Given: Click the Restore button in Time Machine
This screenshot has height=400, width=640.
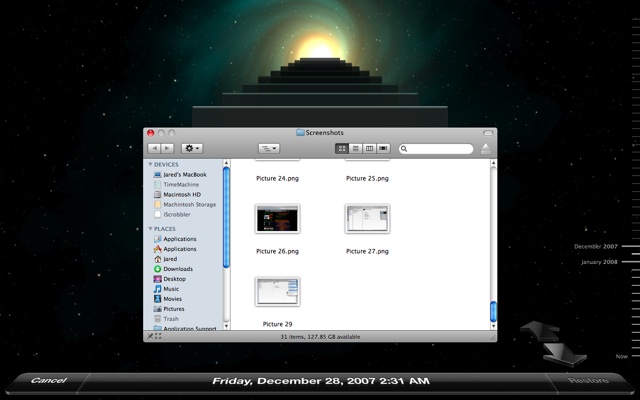Looking at the screenshot, I should click(x=588, y=380).
